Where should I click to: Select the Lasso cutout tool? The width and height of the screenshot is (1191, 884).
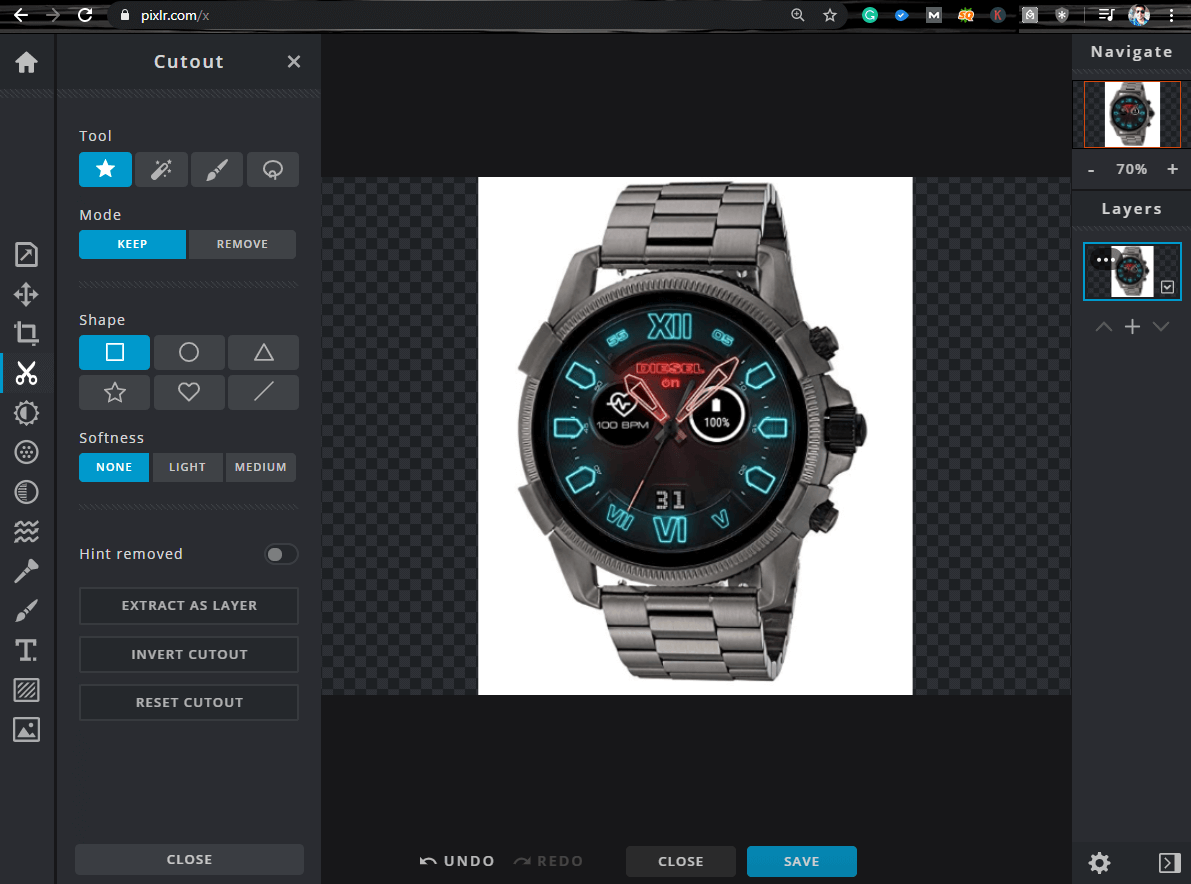pos(273,169)
